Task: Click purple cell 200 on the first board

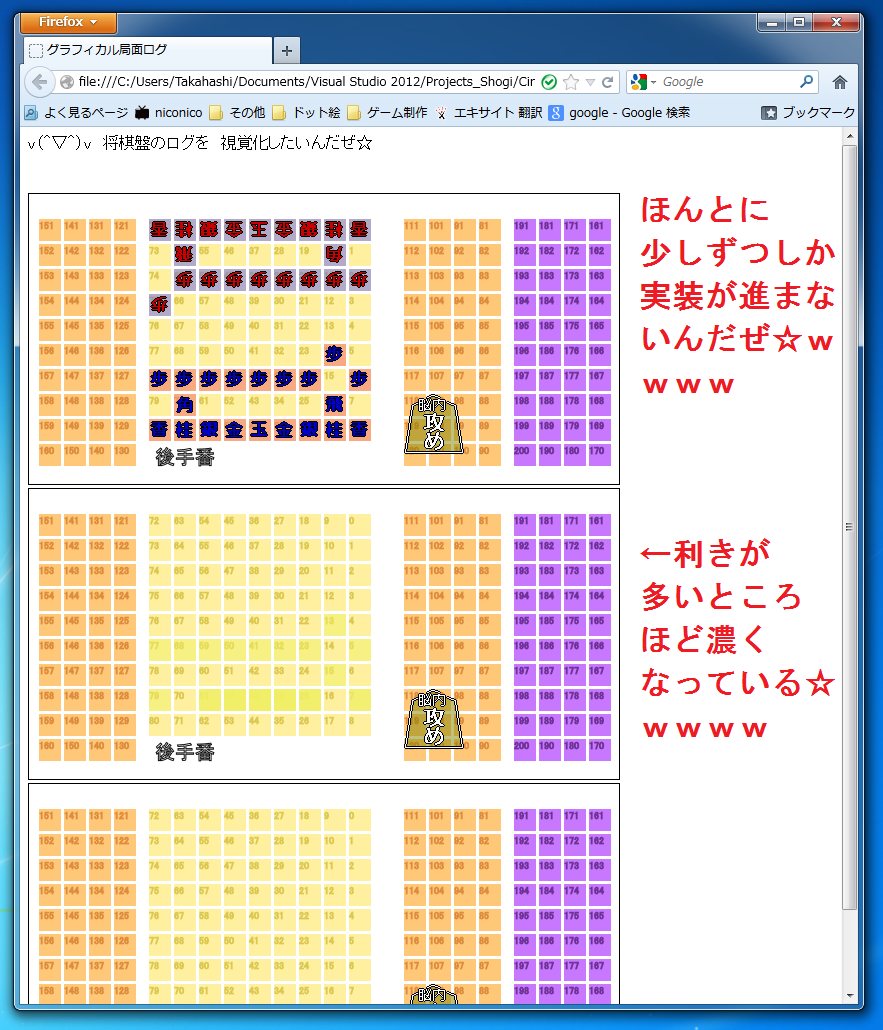Action: click(x=524, y=455)
